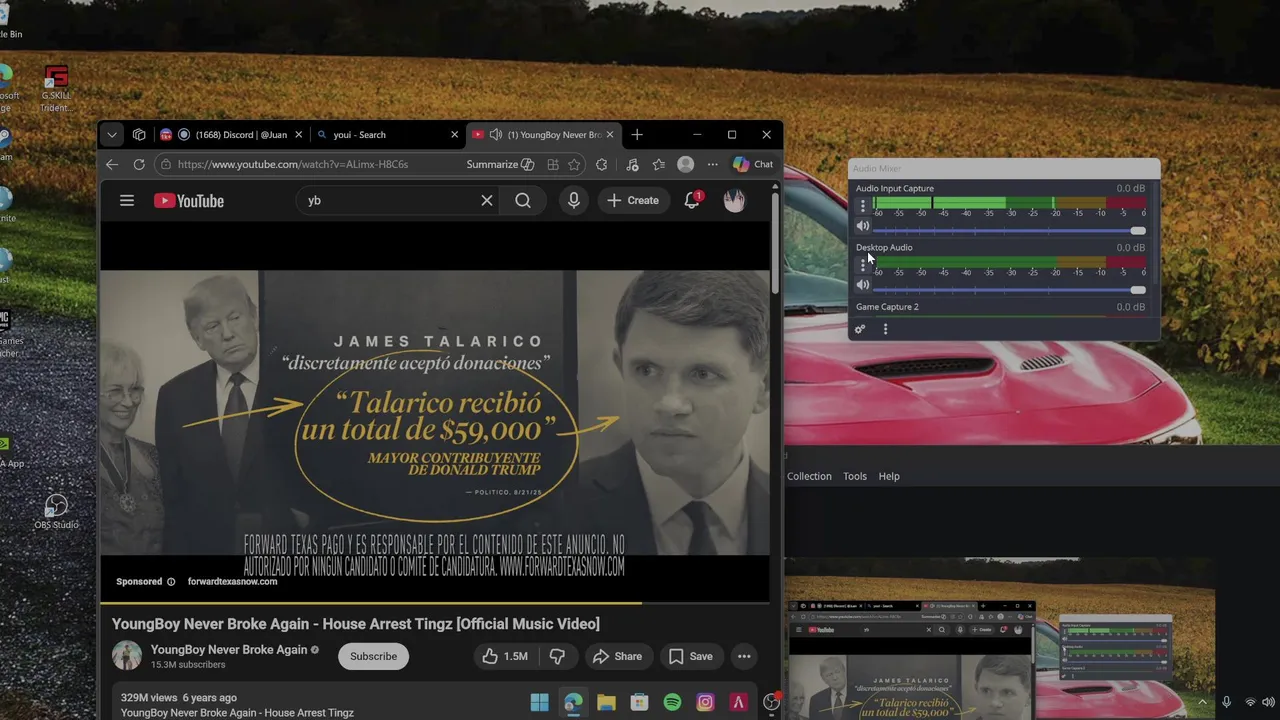Open G.SKILL Trident desktop shortcut

click(x=56, y=89)
